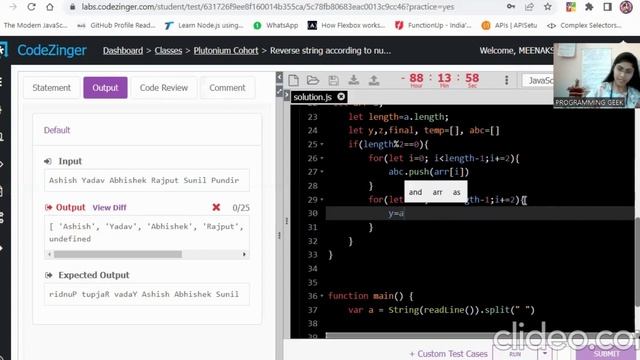This screenshot has width=640, height=360.
Task: Download code using download icon
Action: (353, 80)
